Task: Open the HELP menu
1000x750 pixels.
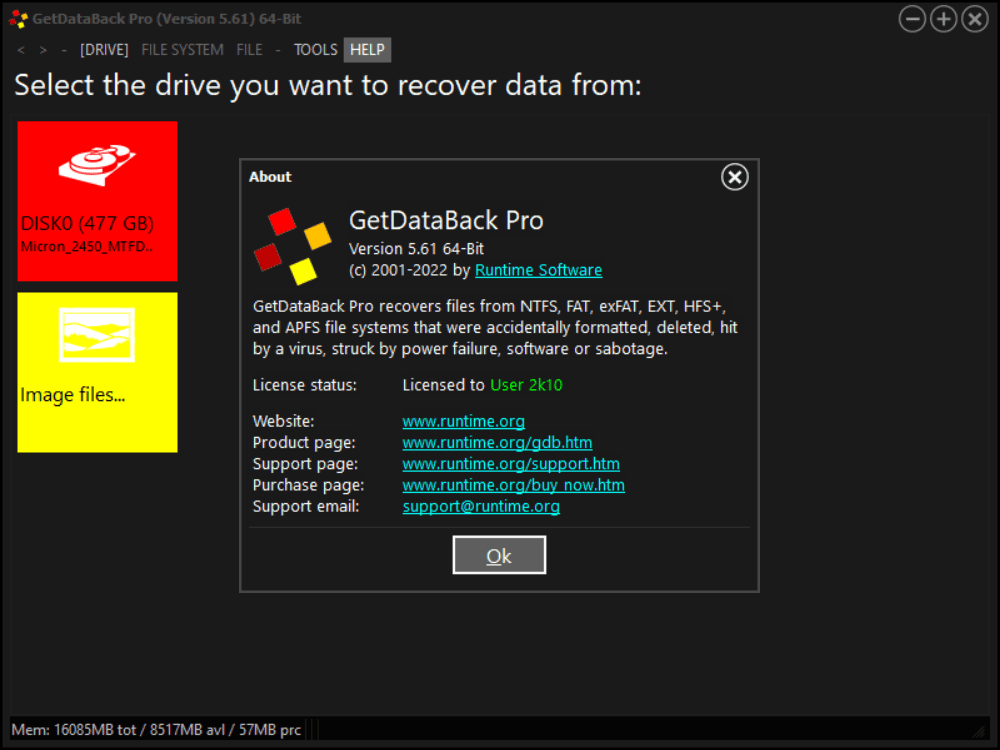Action: pos(367,50)
